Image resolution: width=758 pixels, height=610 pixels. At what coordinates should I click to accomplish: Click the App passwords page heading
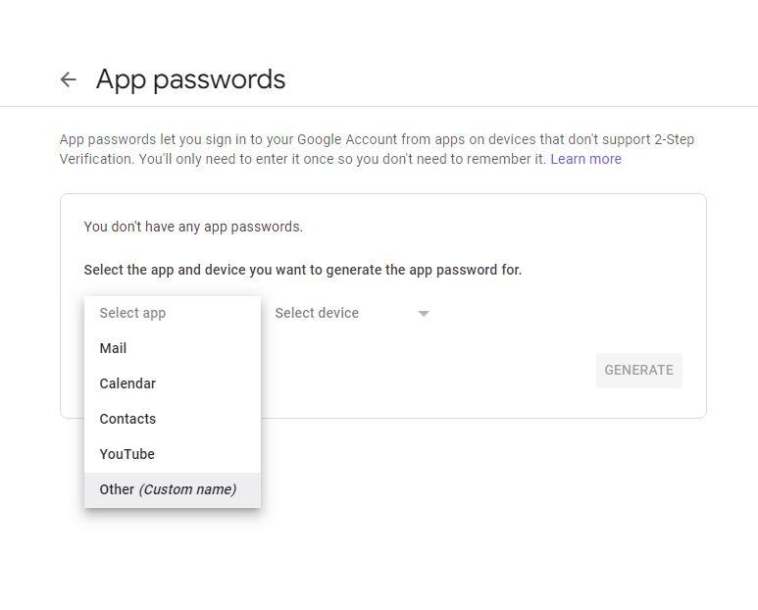click(x=191, y=79)
